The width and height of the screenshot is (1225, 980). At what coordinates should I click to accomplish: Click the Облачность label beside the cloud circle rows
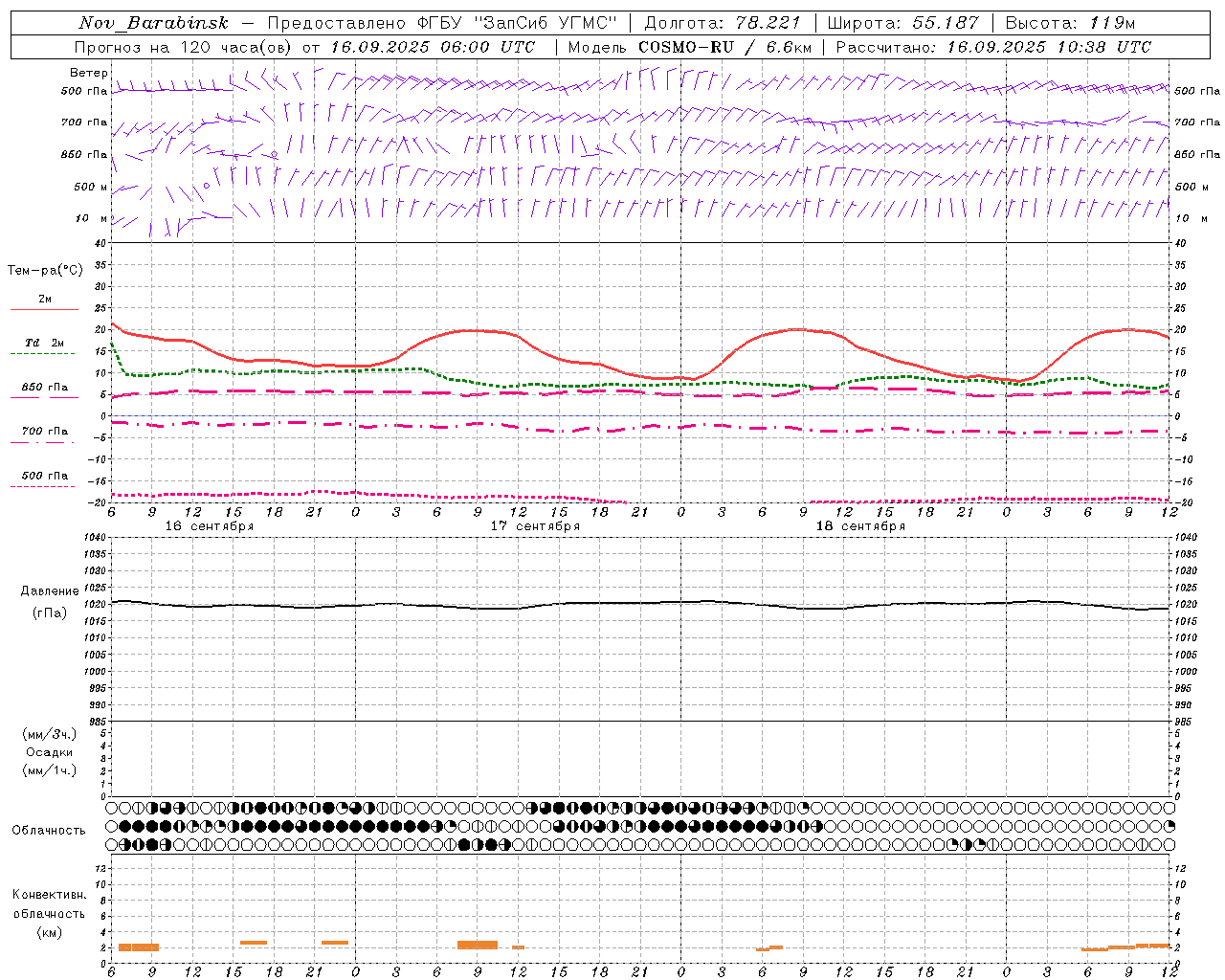click(x=49, y=831)
